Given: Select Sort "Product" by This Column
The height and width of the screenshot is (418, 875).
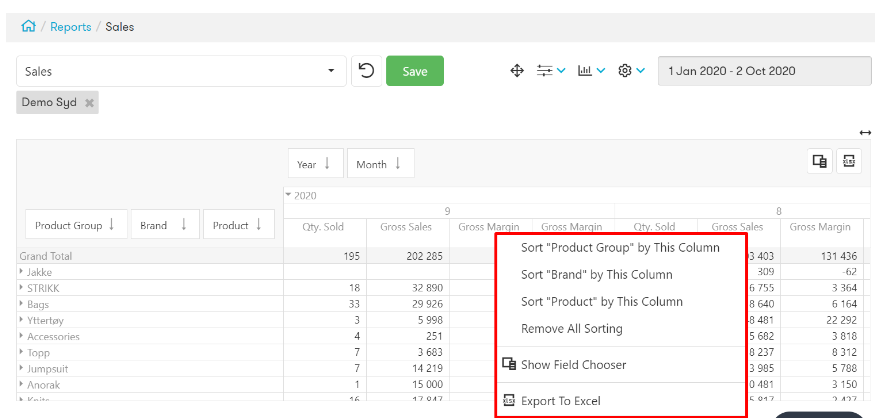Looking at the screenshot, I should (x=621, y=301).
